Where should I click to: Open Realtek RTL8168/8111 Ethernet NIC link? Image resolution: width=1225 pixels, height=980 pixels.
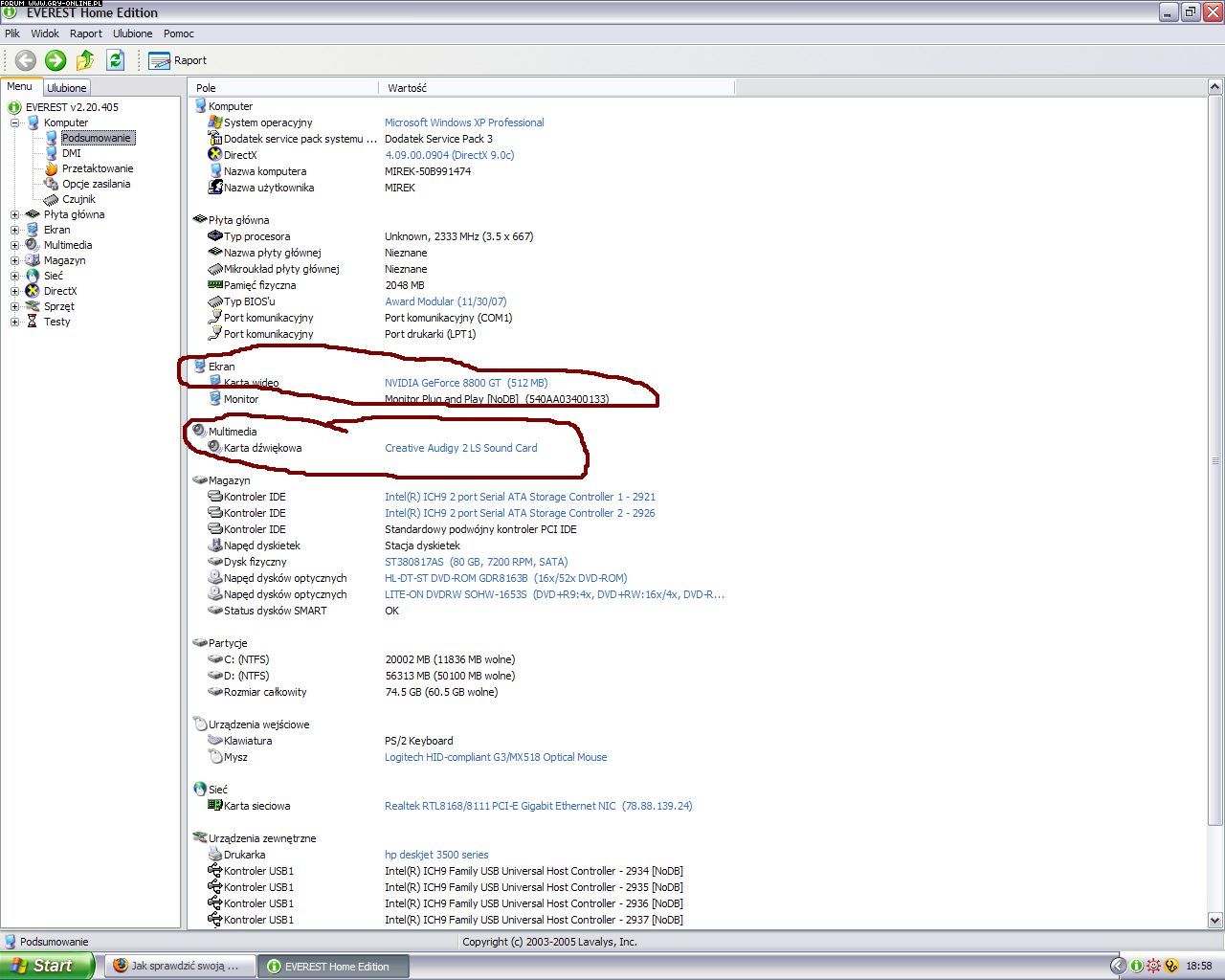pyautogui.click(x=538, y=806)
